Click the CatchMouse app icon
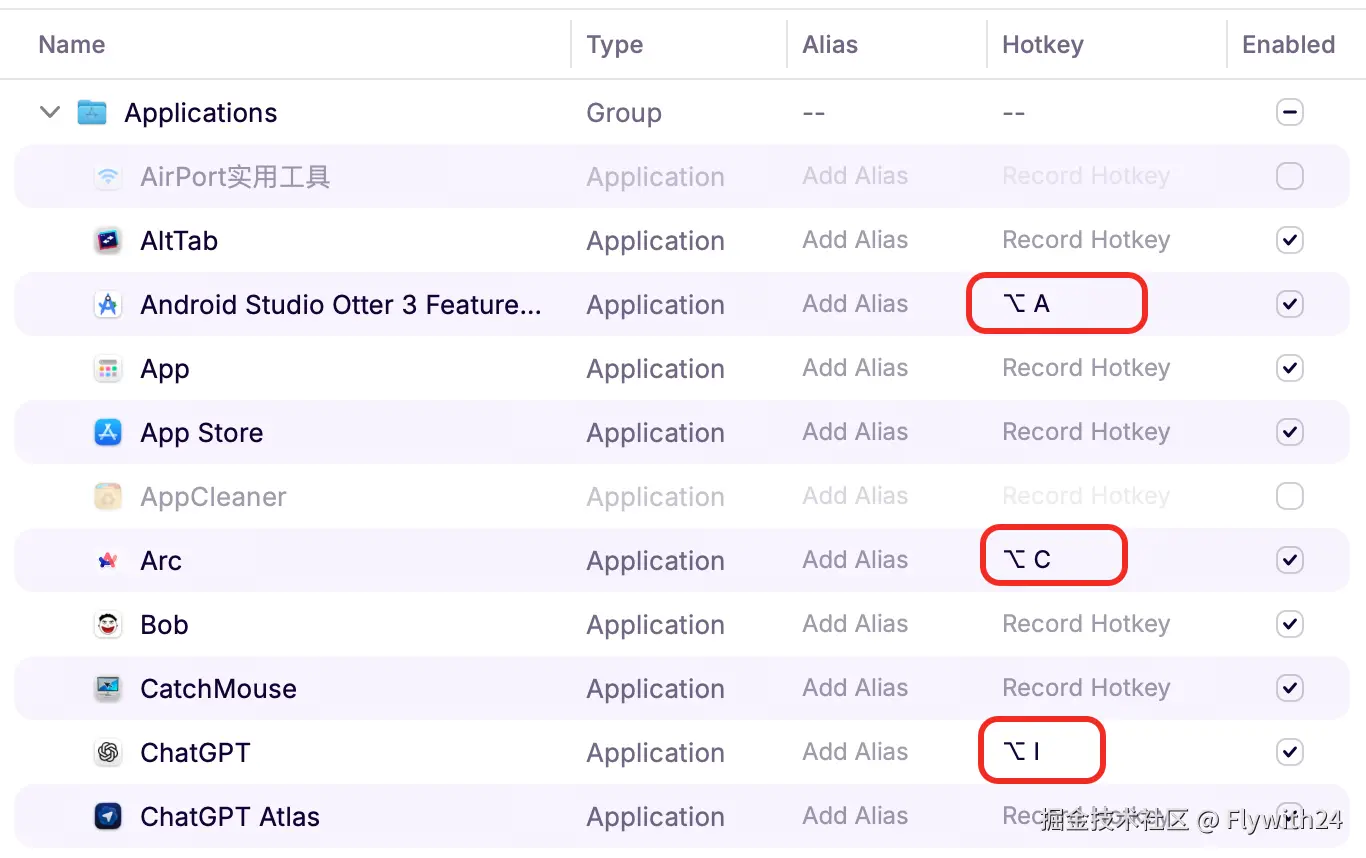1366x858 pixels. click(108, 689)
